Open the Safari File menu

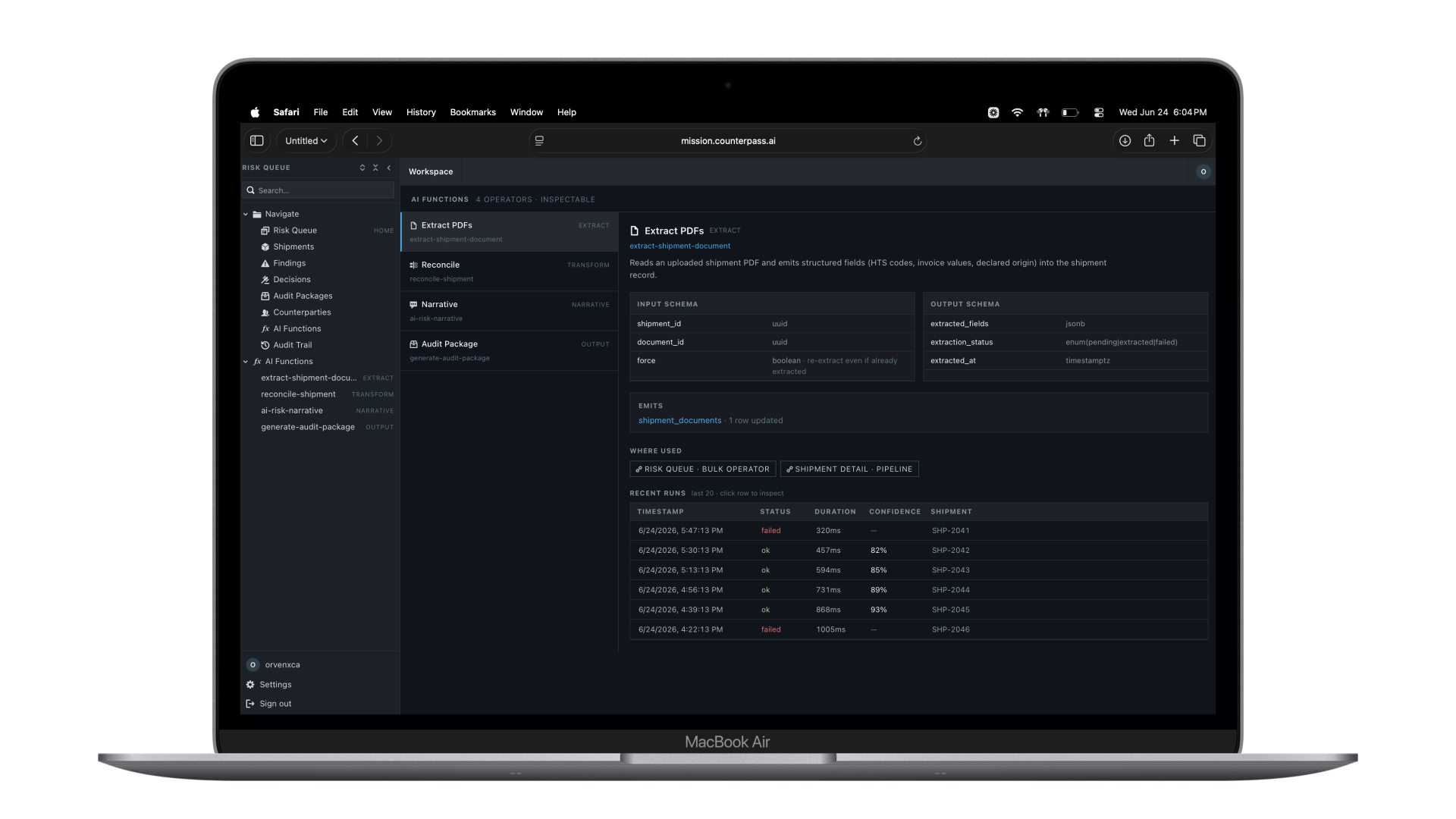click(x=321, y=112)
